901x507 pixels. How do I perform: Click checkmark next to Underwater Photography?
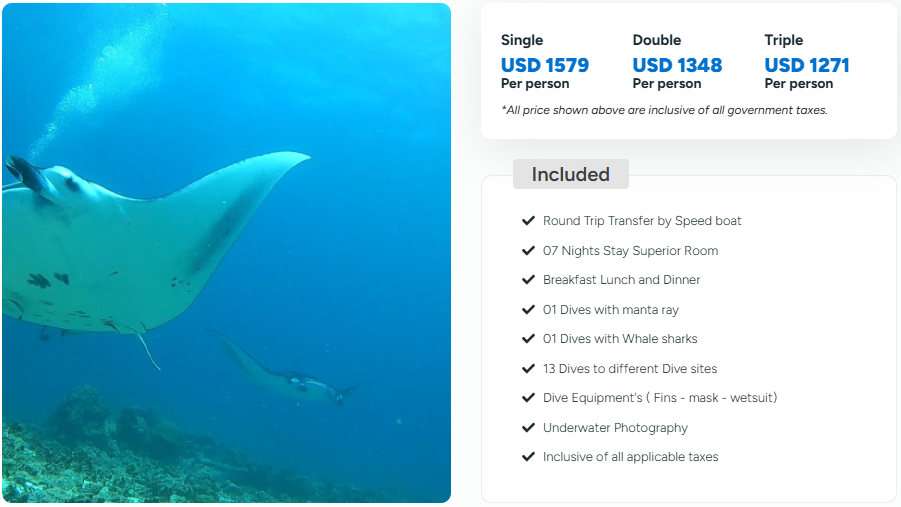pyautogui.click(x=528, y=427)
